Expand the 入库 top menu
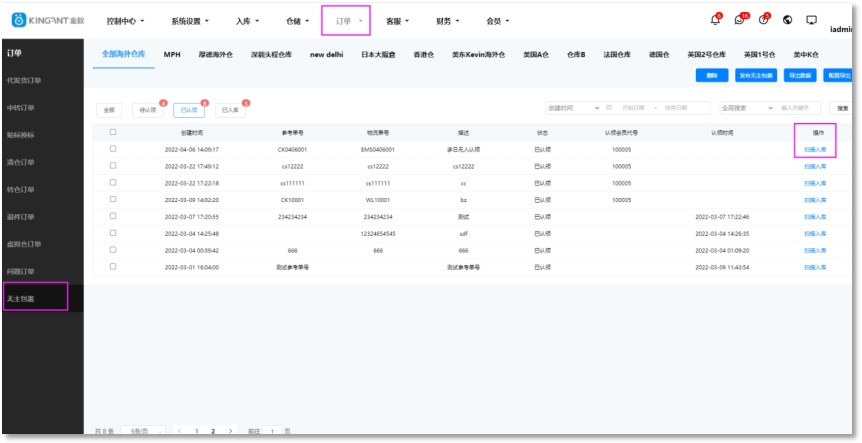Viewport: 862px width, 443px height. (247, 21)
